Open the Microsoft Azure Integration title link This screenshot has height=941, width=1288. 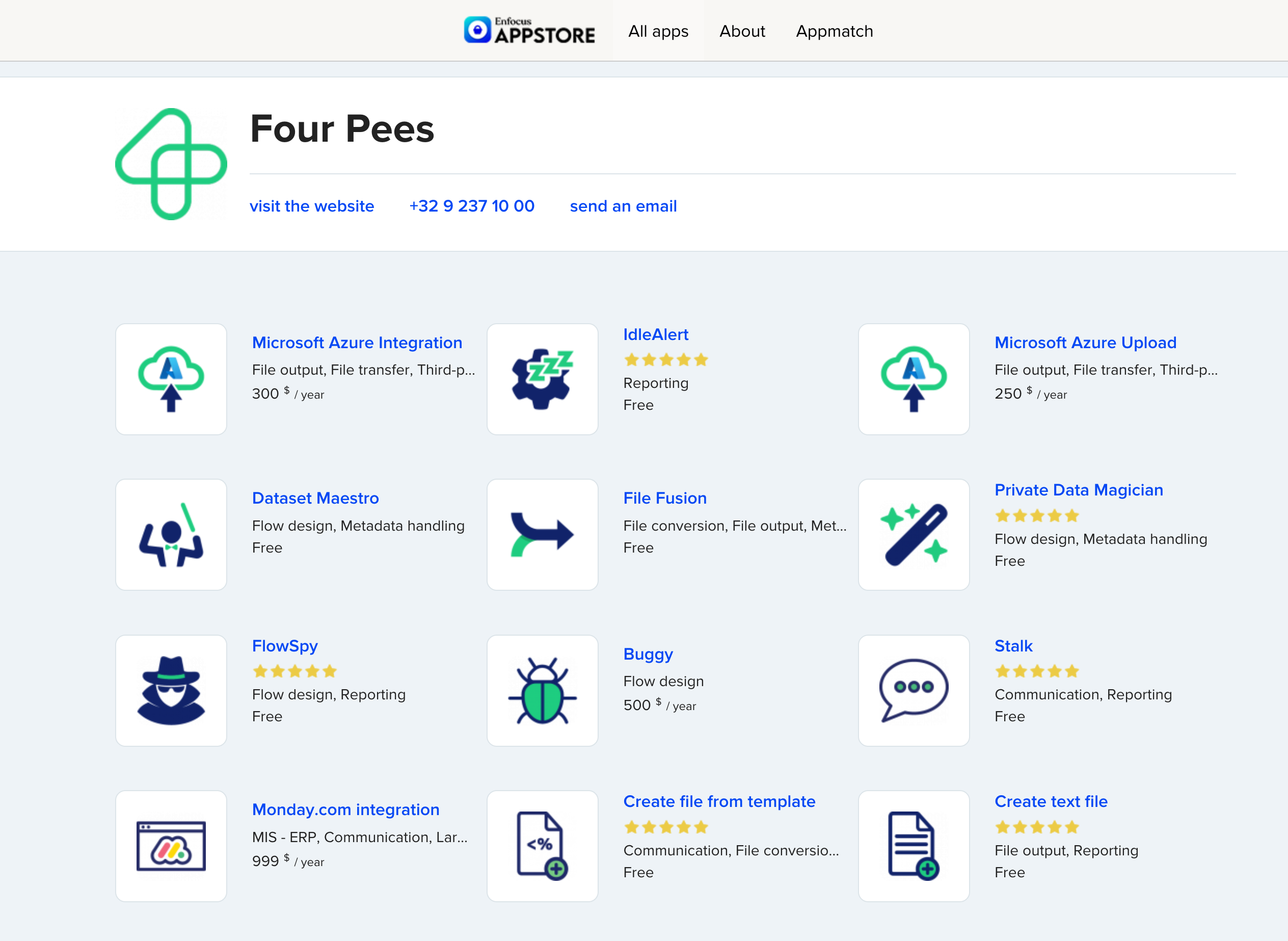click(x=357, y=343)
